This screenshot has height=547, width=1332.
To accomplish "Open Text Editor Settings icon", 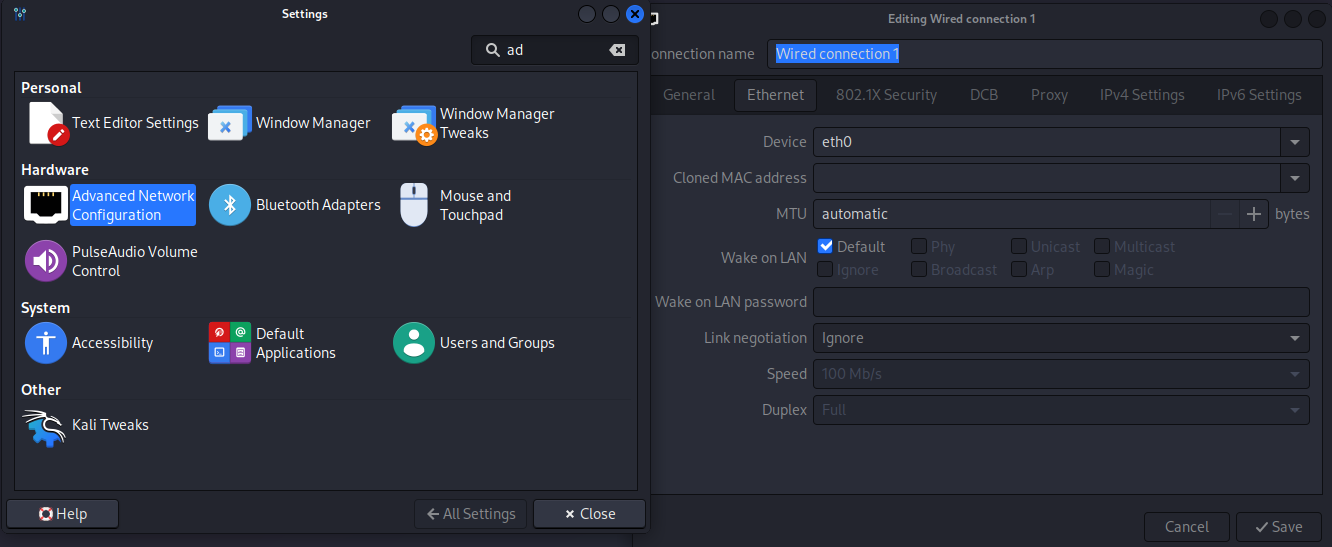I will [x=46, y=123].
